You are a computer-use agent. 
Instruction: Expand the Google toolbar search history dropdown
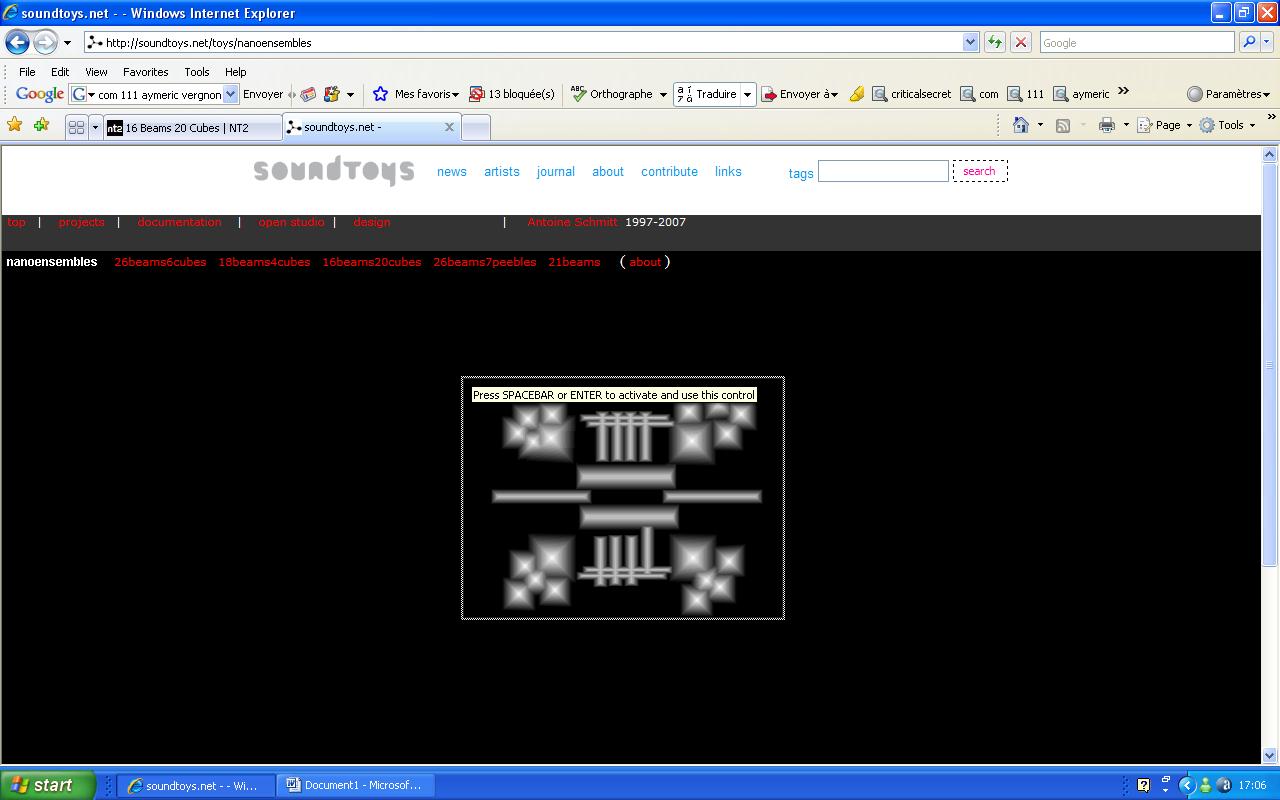pos(231,94)
